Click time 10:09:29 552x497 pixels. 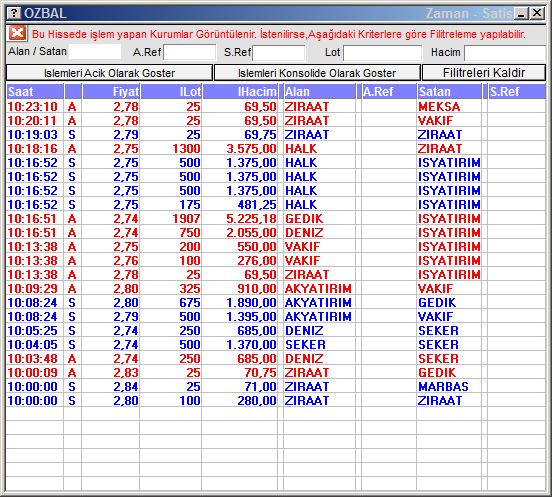(32, 289)
